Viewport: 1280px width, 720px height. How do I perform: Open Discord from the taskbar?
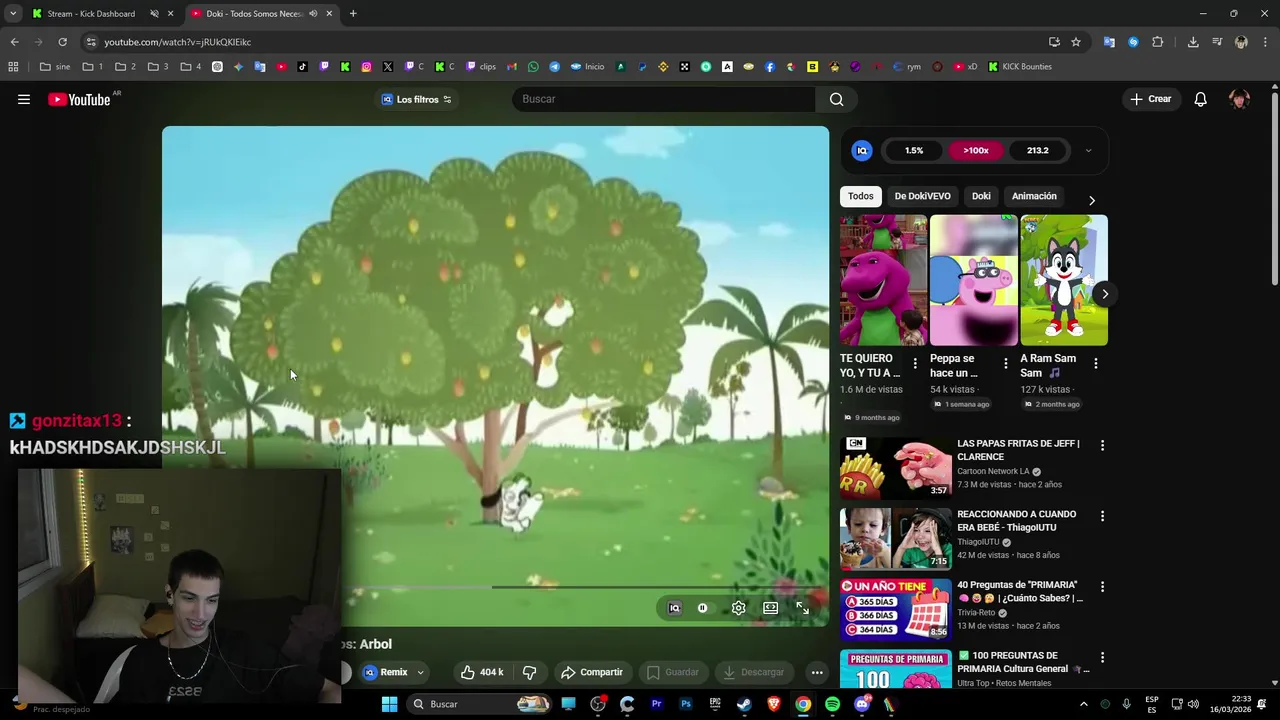point(862,704)
